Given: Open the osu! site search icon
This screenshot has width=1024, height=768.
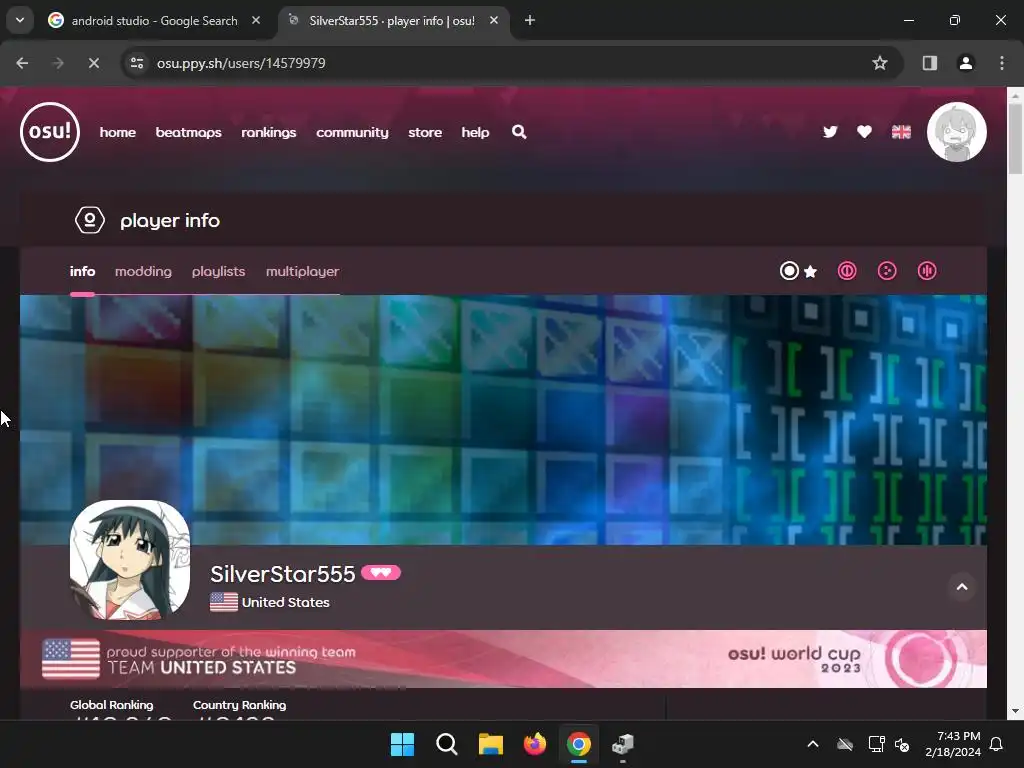Looking at the screenshot, I should coord(519,132).
